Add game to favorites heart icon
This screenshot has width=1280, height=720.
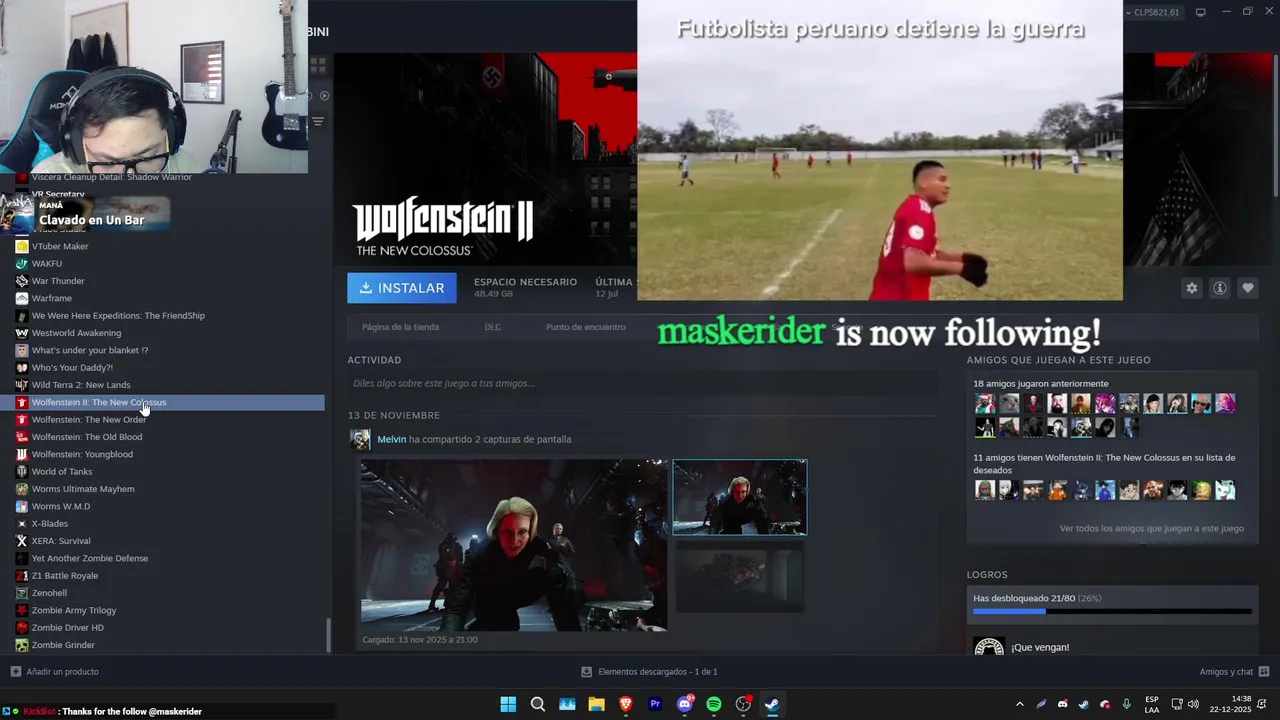coord(1248,288)
